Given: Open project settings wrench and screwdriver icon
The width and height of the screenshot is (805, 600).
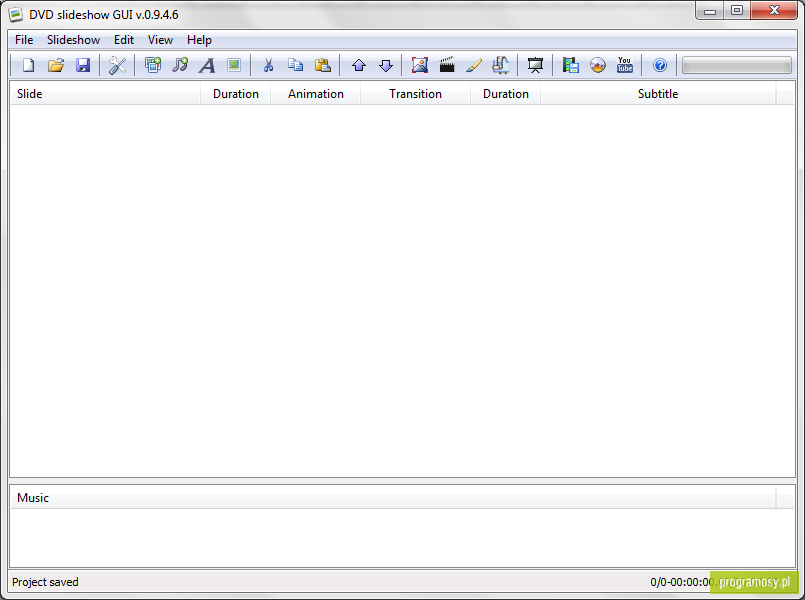Looking at the screenshot, I should 117,65.
